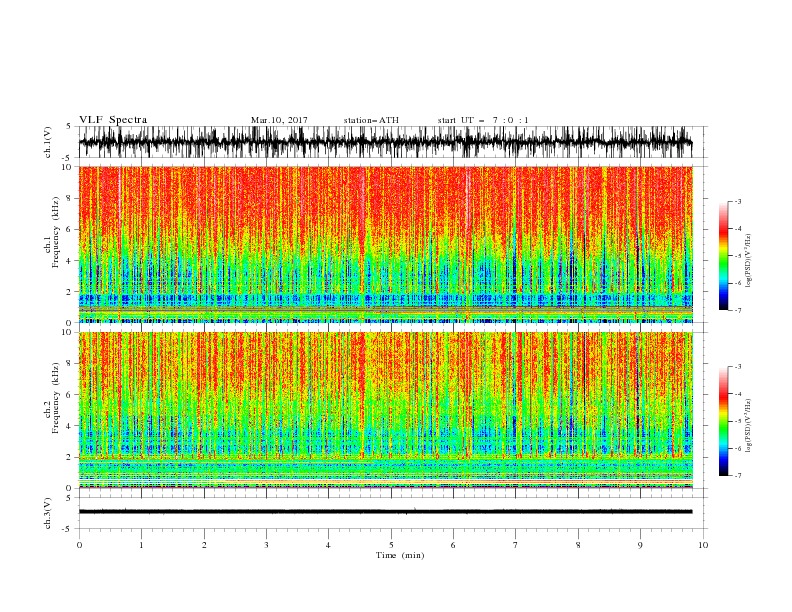This screenshot has width=792, height=612.
Task: Click the "1" minute tick on time axis
Action: click(x=141, y=545)
